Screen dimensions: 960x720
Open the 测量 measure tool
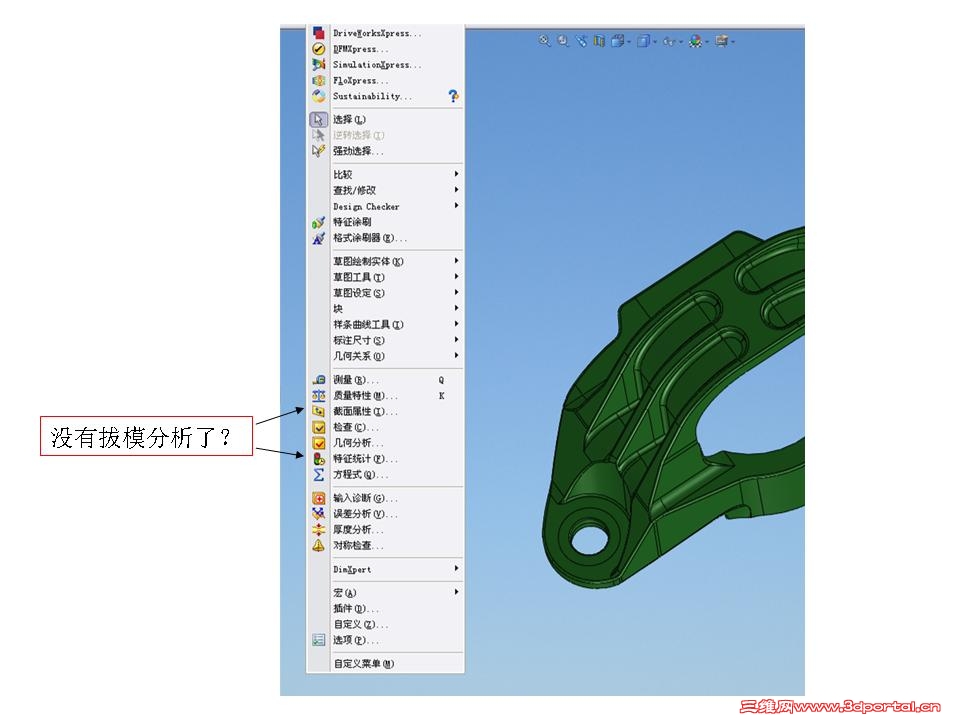coord(384,380)
